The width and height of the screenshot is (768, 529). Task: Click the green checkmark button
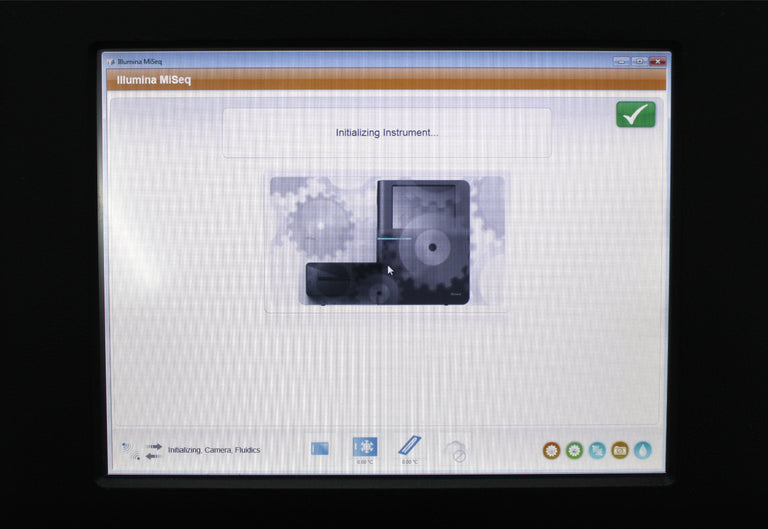(x=635, y=114)
